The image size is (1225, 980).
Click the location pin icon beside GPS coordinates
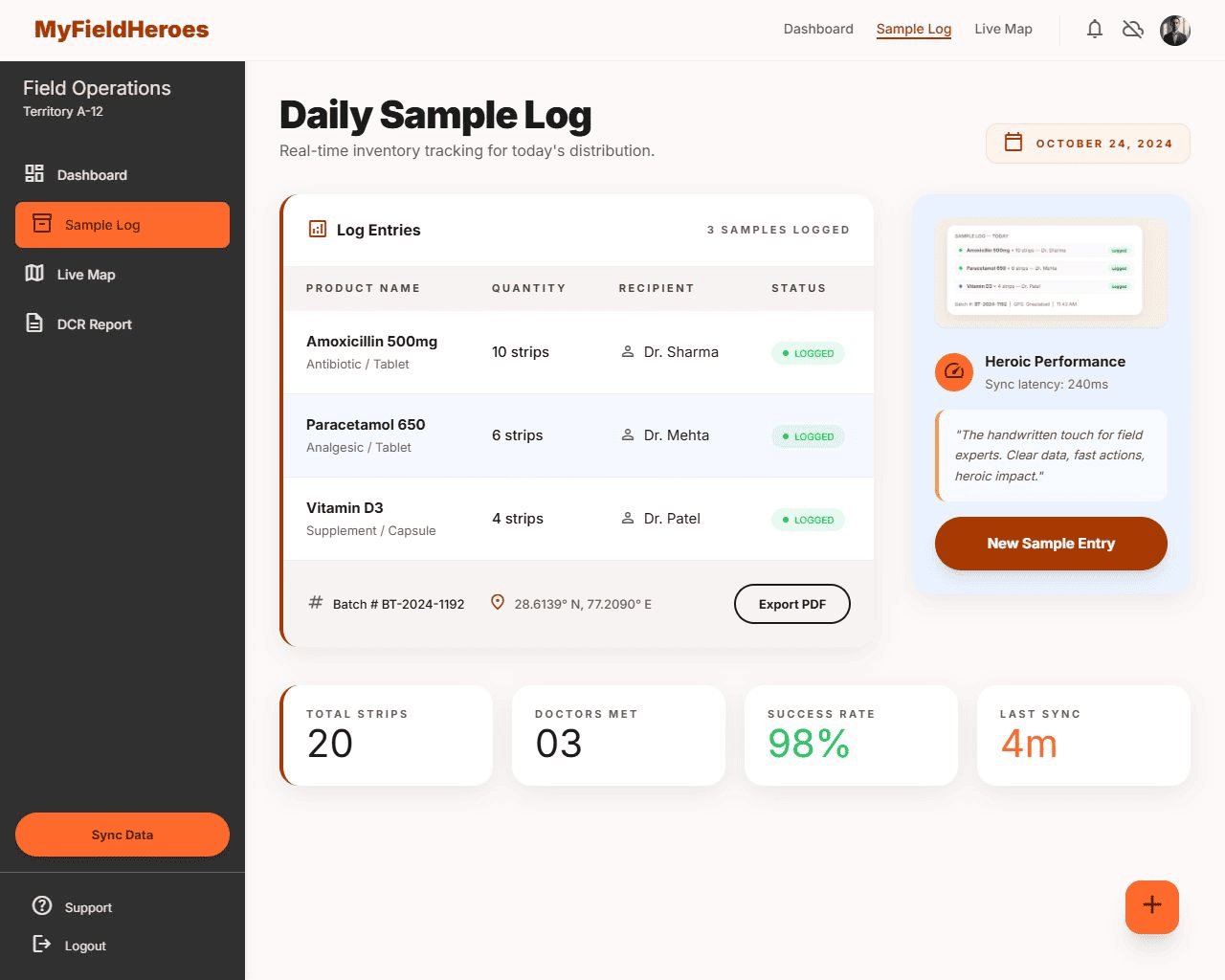click(x=498, y=602)
